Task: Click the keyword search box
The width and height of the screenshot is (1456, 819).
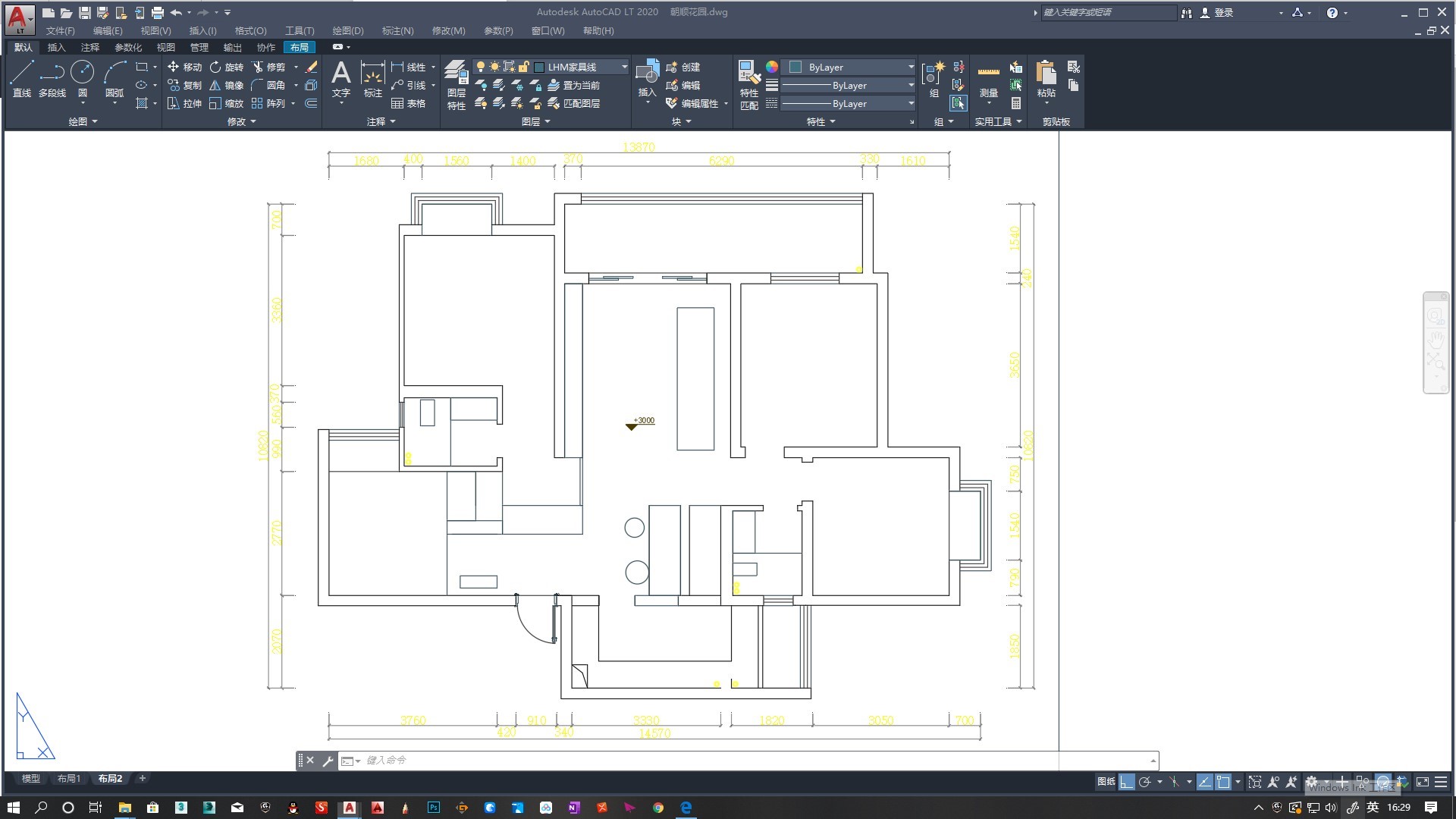Action: pyautogui.click(x=1109, y=13)
